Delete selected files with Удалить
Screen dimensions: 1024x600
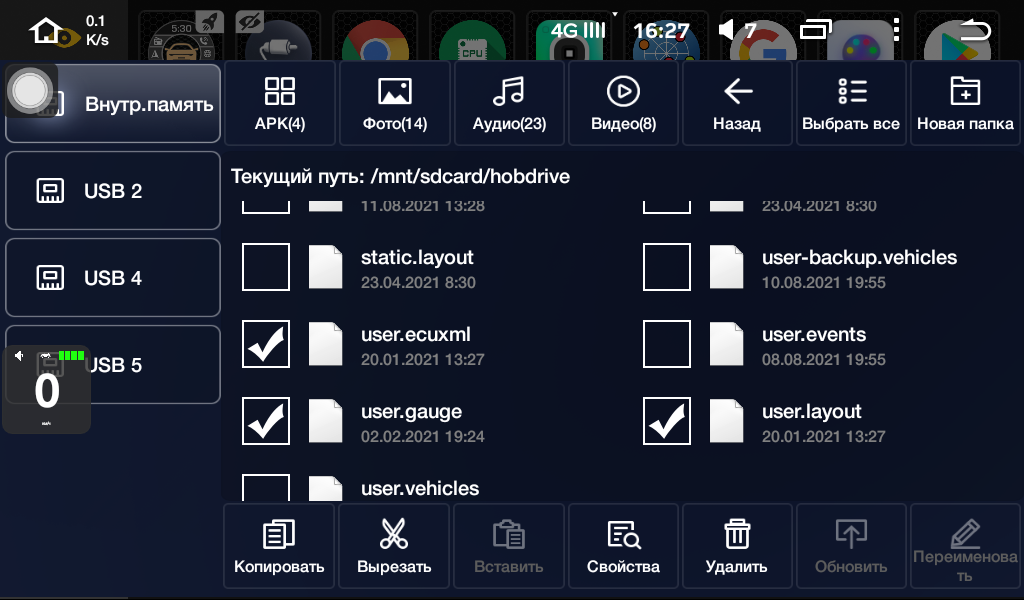click(x=737, y=546)
